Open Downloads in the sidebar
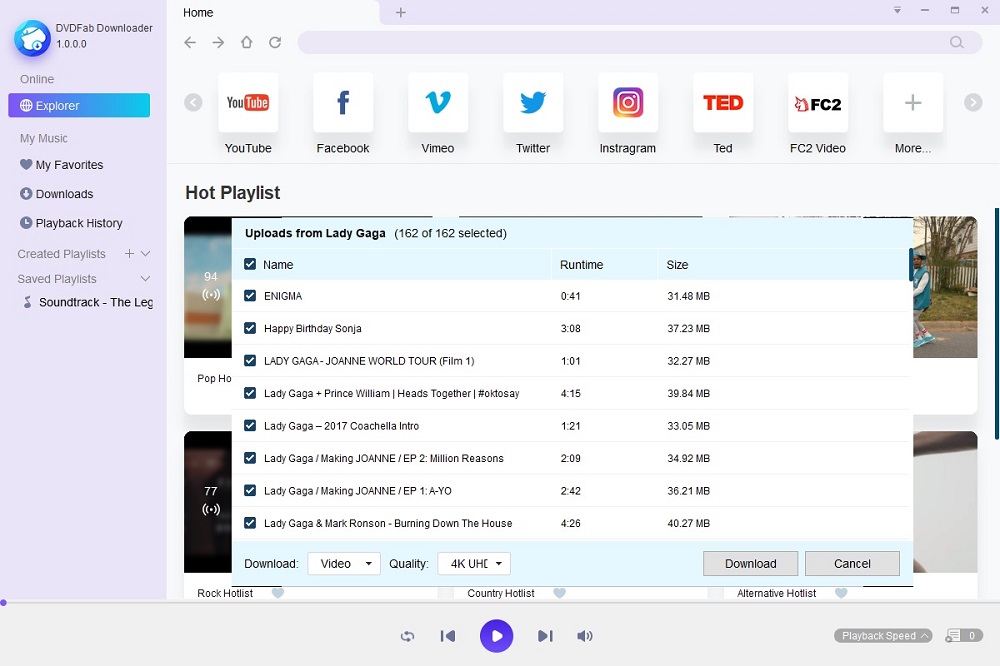1000x666 pixels. click(x=57, y=194)
